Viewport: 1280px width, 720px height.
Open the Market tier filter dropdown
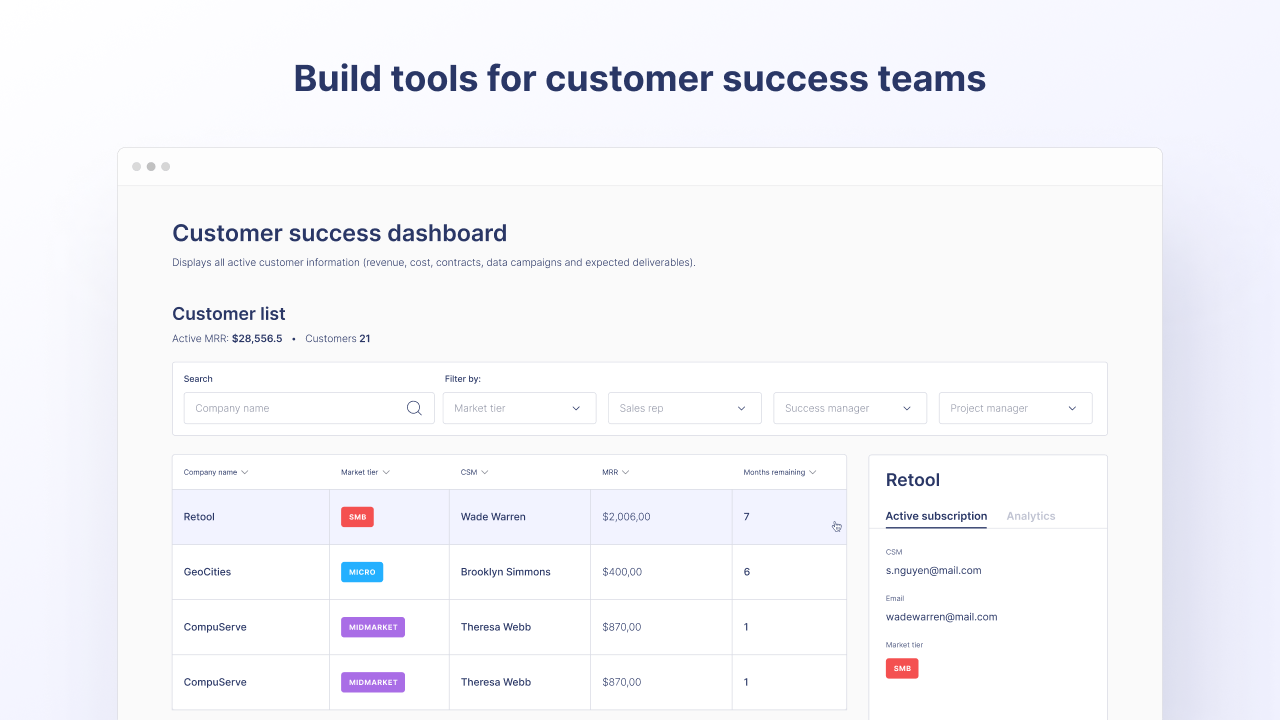pos(519,408)
